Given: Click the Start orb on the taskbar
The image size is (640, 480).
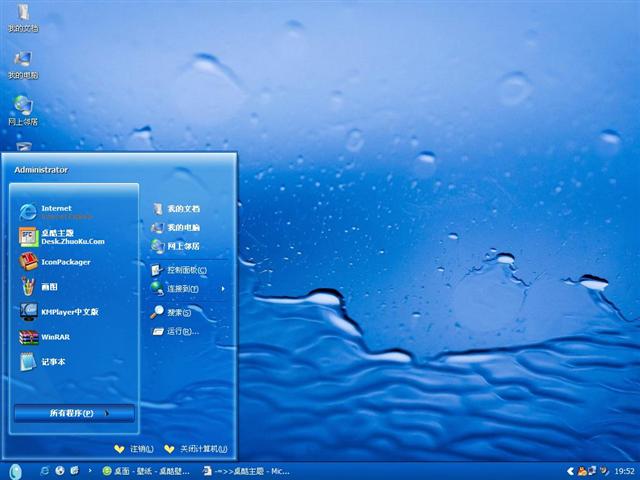Looking at the screenshot, I should (x=15, y=471).
